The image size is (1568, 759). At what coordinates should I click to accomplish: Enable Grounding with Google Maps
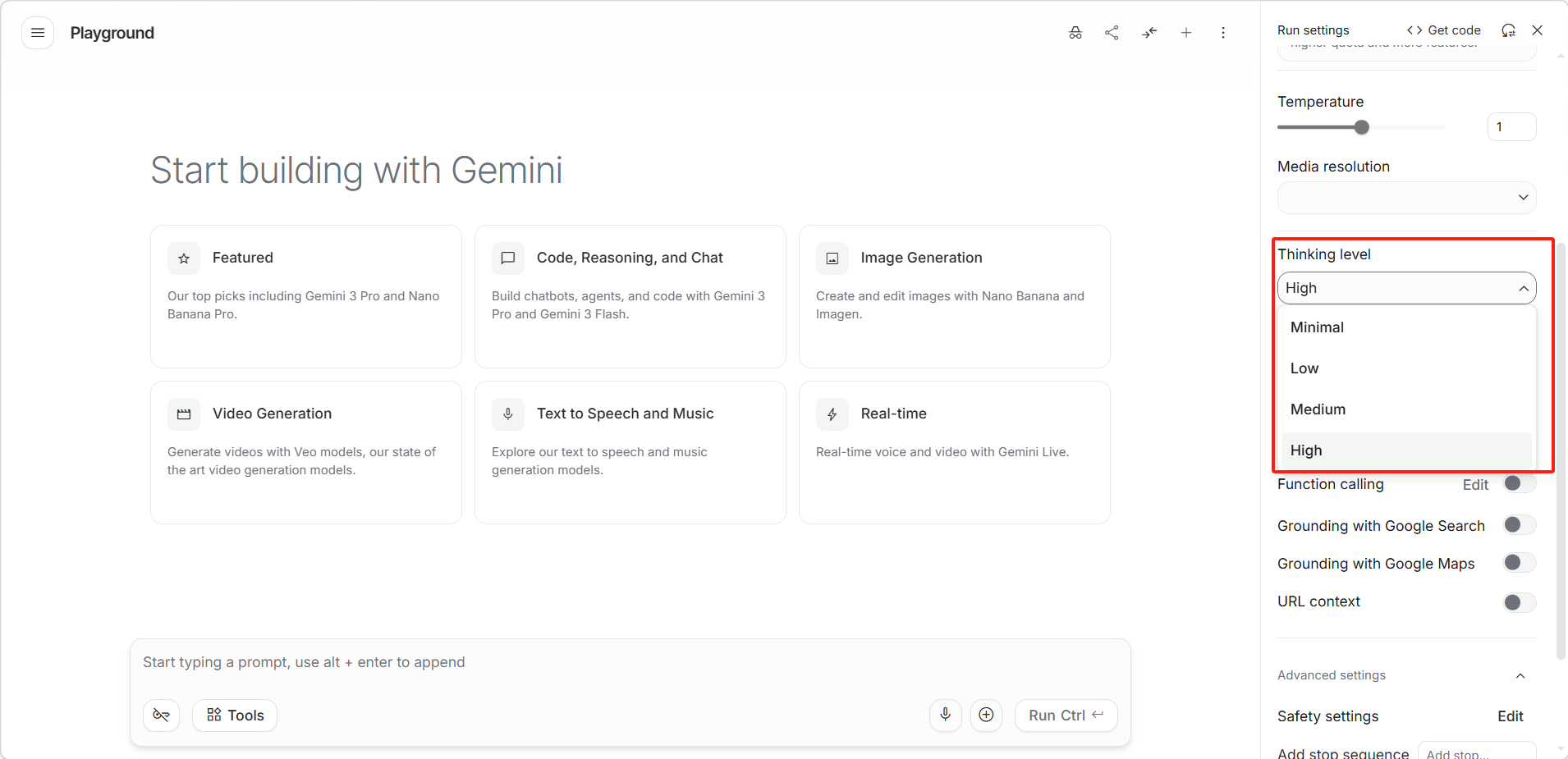tap(1520, 562)
